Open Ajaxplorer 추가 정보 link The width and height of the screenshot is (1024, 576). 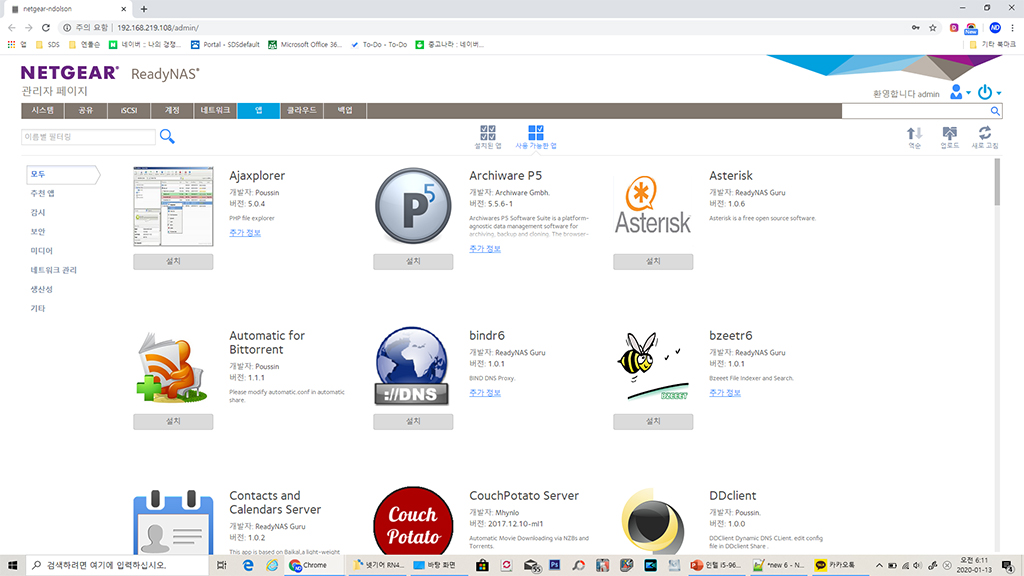pyautogui.click(x=245, y=232)
